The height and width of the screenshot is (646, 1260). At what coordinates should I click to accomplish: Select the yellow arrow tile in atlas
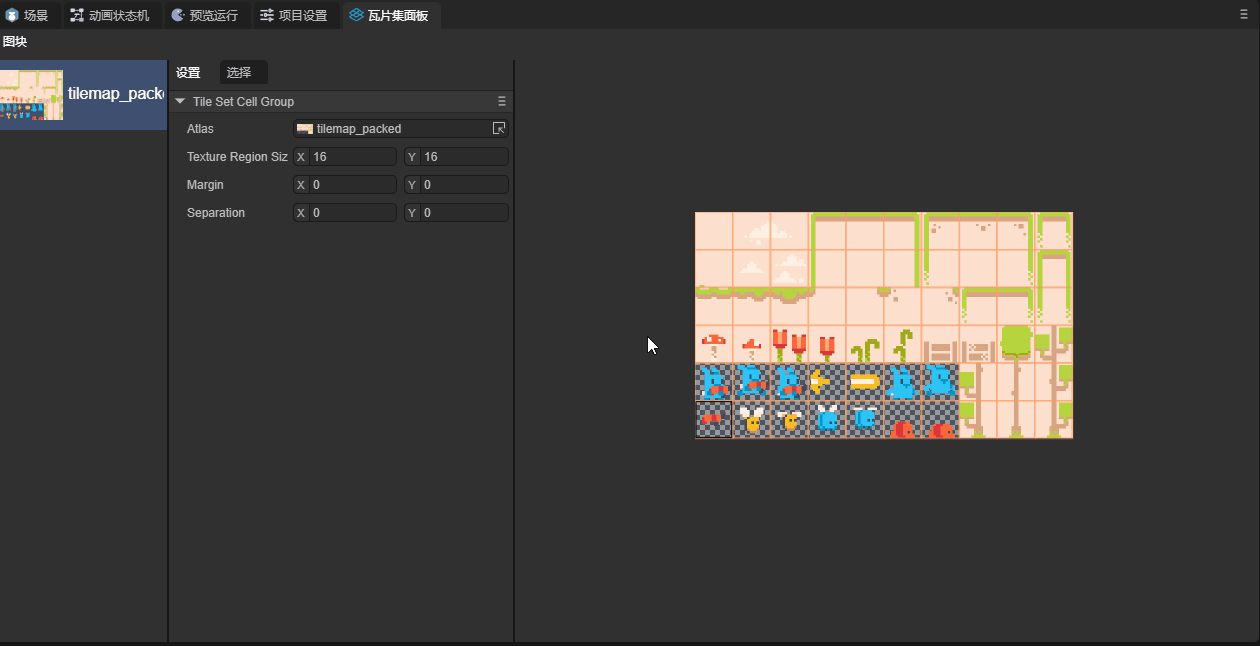click(827, 381)
